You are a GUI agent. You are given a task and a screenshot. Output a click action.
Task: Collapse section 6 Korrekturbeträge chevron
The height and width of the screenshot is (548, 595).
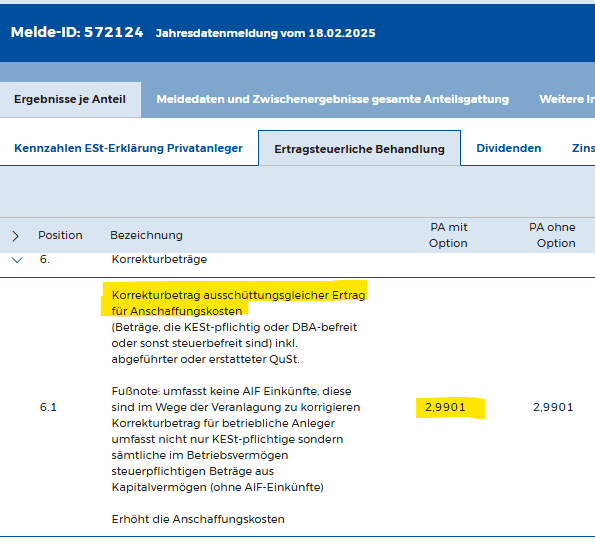click(17, 260)
